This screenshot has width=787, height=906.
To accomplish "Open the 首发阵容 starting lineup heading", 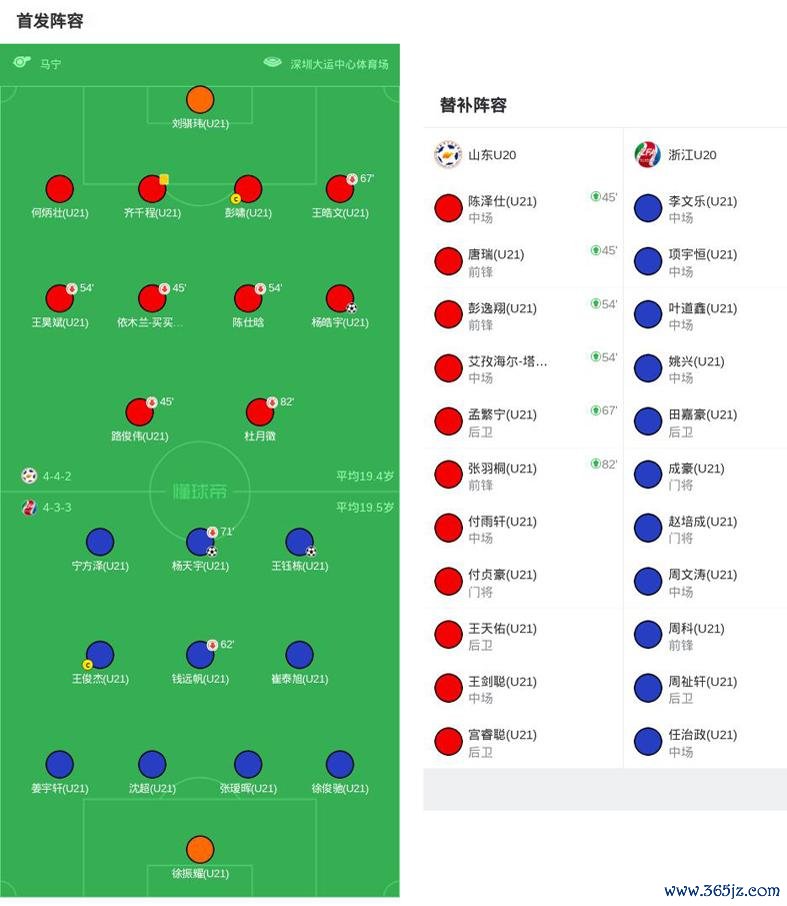I will pyautogui.click(x=50, y=21).
